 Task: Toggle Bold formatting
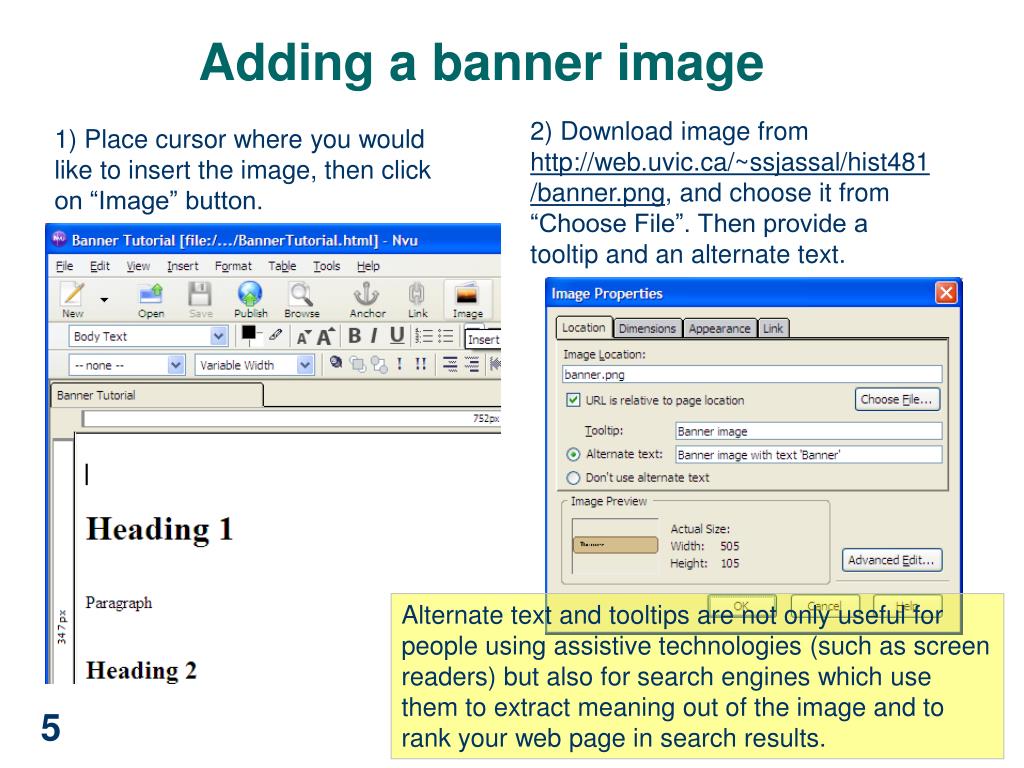click(x=354, y=336)
